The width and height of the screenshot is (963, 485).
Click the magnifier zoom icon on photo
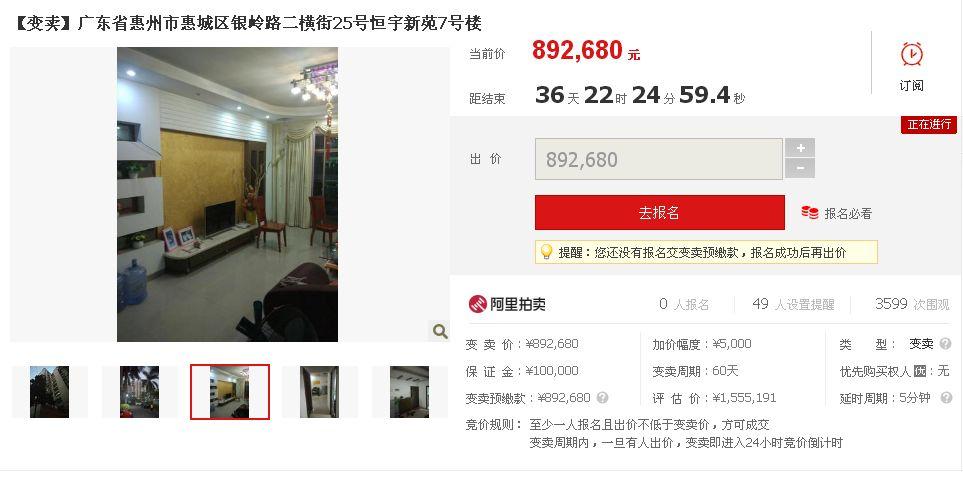point(440,332)
